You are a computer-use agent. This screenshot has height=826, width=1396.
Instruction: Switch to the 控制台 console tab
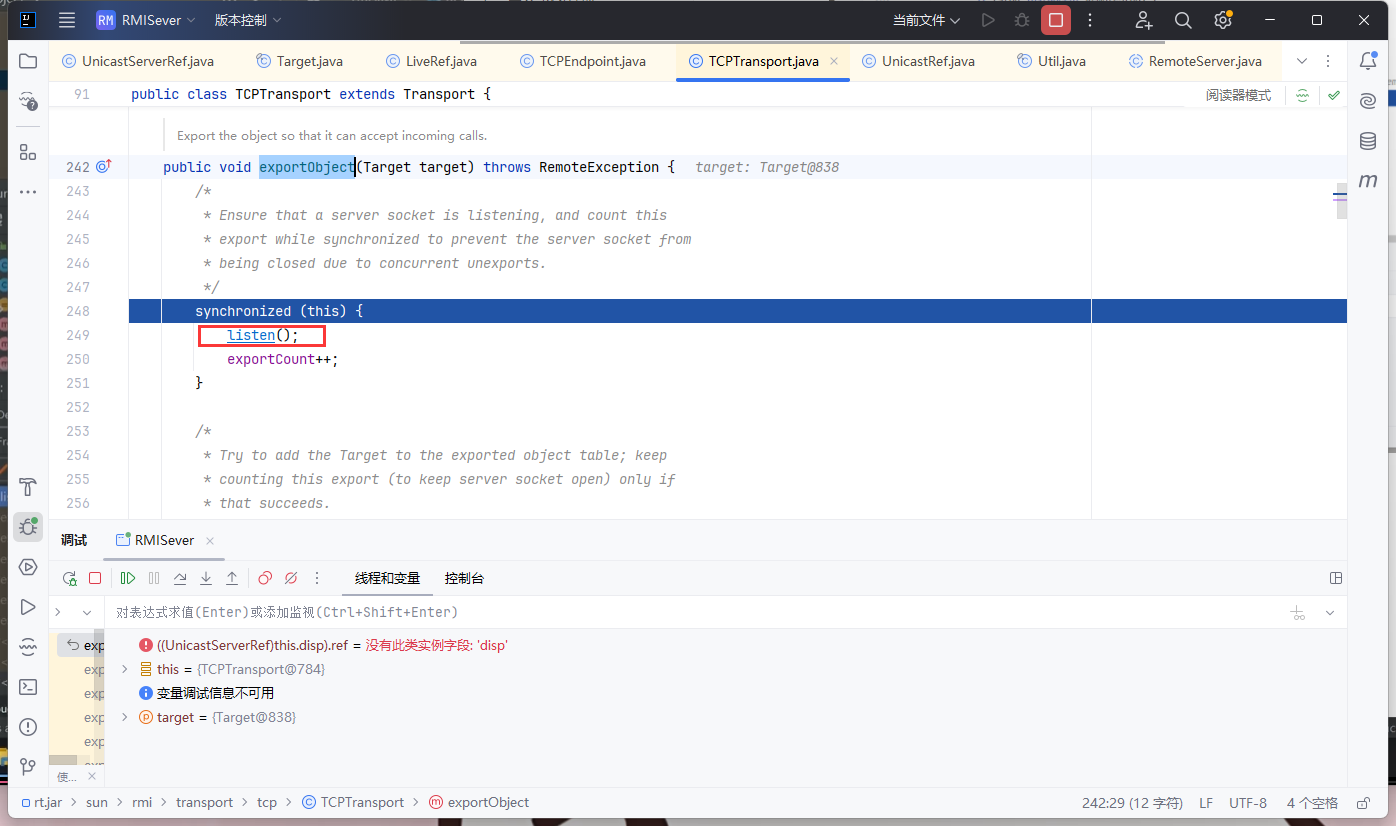tap(464, 578)
